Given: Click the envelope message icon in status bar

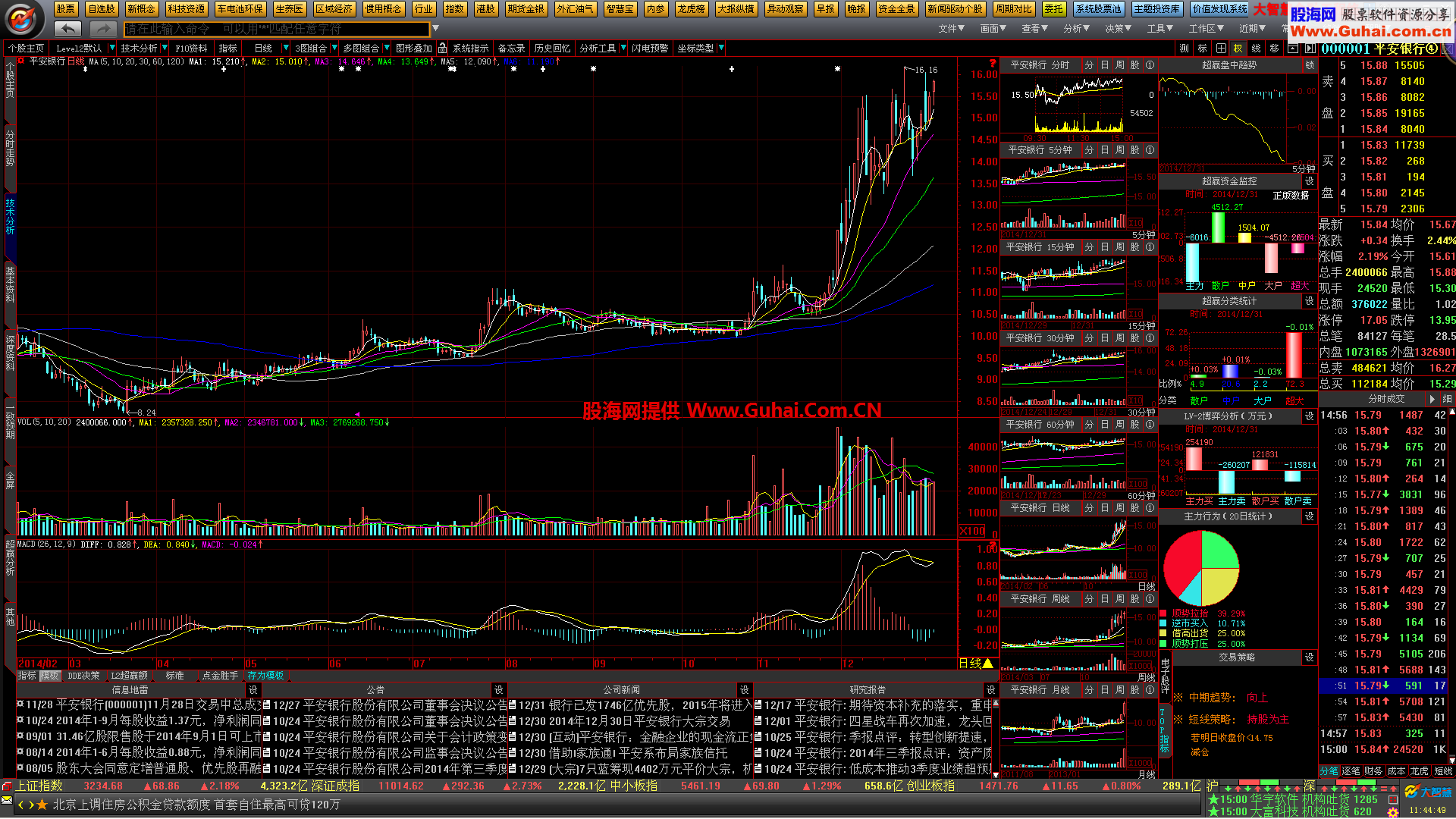Looking at the screenshot, I should 7,800.
